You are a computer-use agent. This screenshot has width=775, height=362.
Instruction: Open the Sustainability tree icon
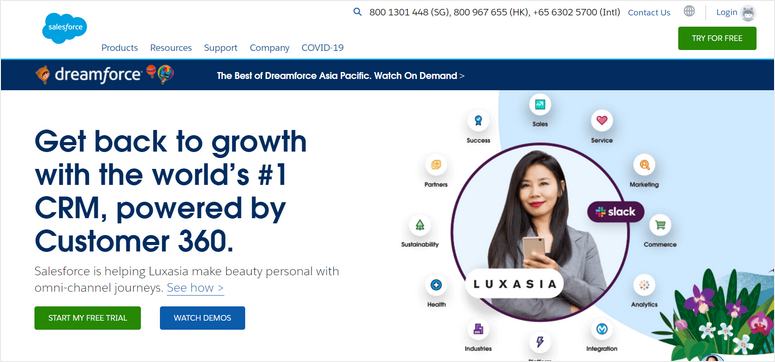(x=420, y=225)
